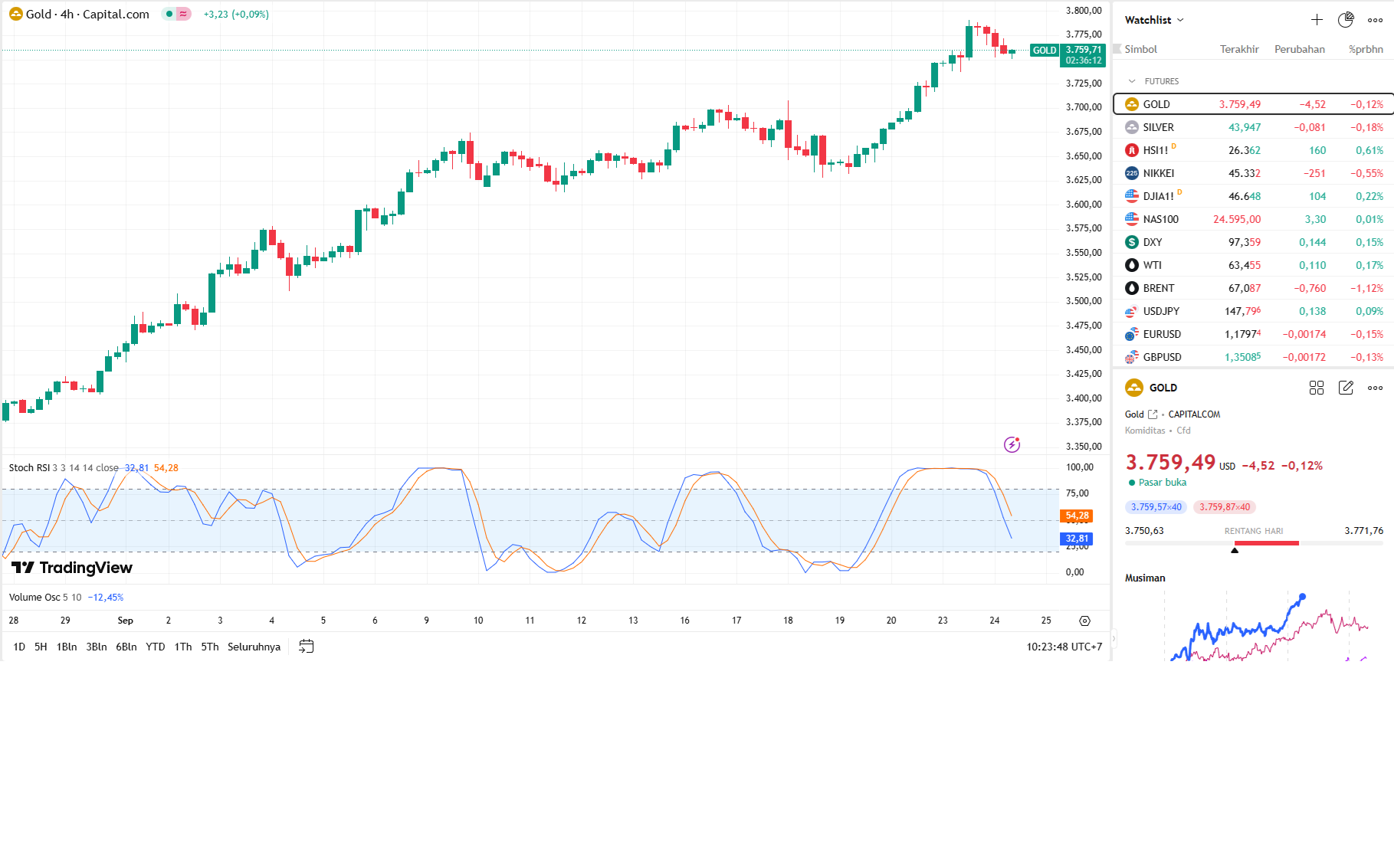Select the Seluruhnya time range
Viewport: 1394px width, 868px height.
coord(254,647)
